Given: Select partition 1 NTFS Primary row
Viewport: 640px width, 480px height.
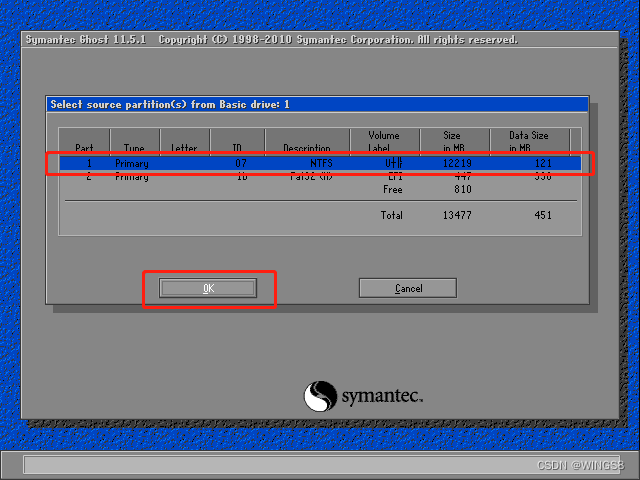Looking at the screenshot, I should [x=320, y=163].
